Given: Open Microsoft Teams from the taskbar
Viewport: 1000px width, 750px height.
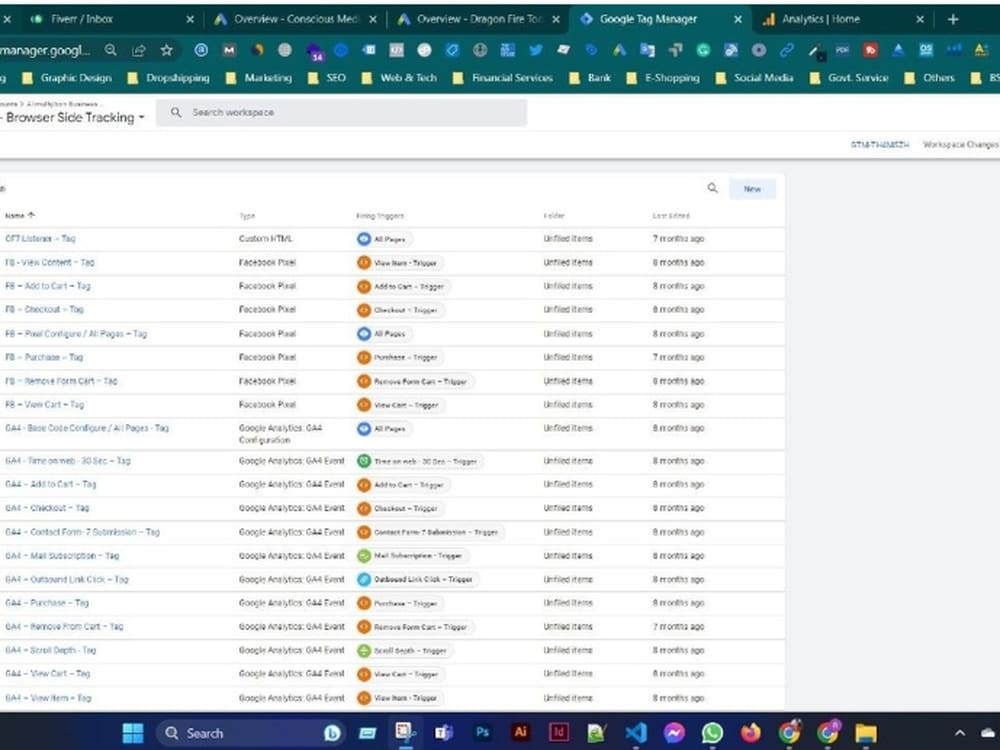Looking at the screenshot, I should coord(443,733).
